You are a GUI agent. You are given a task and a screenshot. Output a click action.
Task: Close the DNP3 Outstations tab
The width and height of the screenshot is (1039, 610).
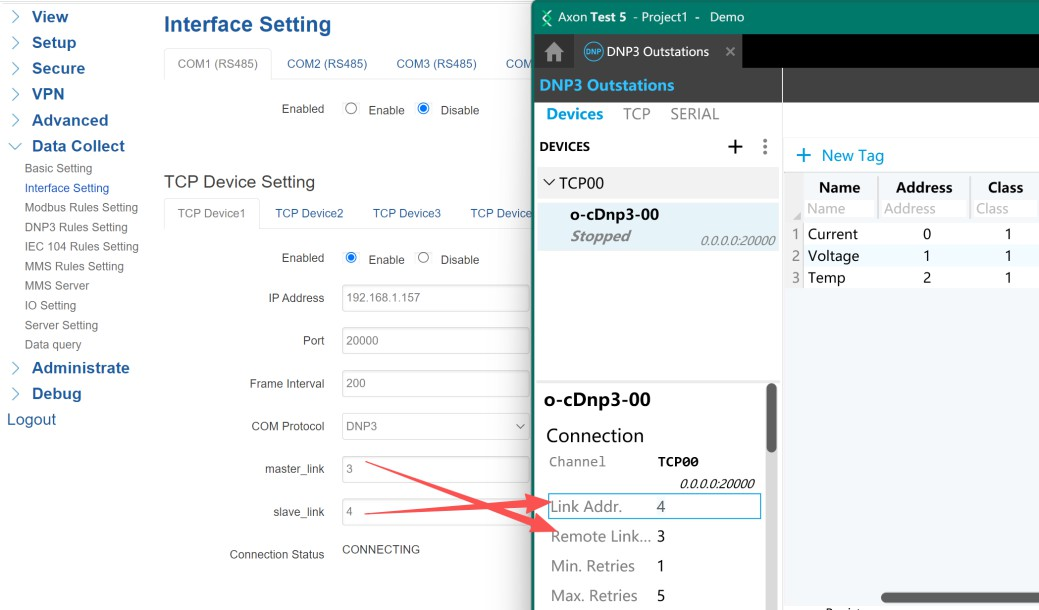coord(730,52)
